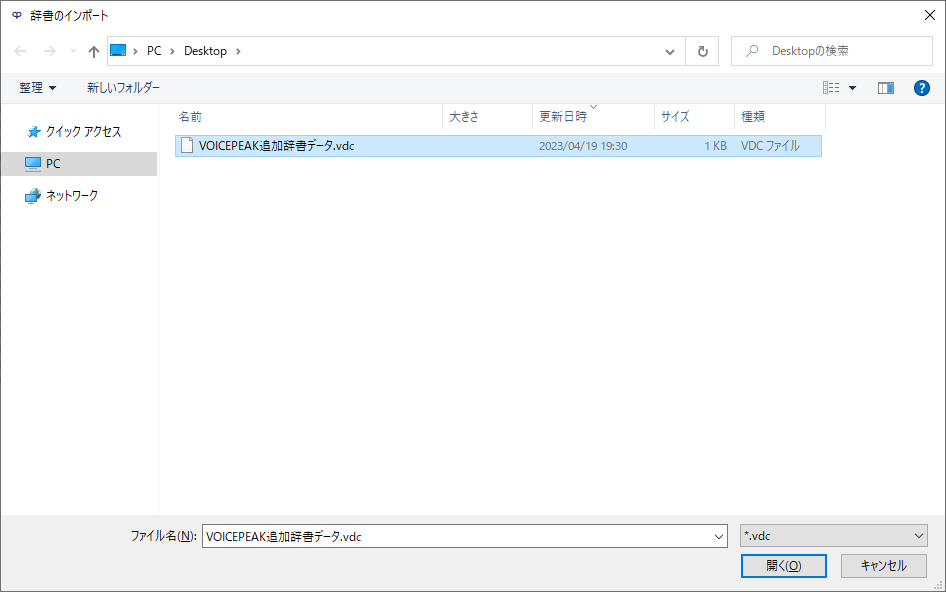
Task: Click the 1 KB size cell
Action: (715, 146)
